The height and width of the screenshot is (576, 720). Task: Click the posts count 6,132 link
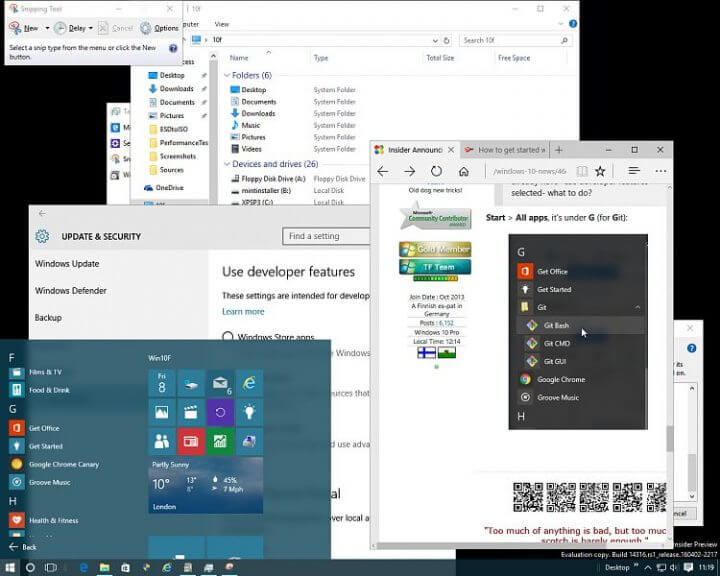446,323
